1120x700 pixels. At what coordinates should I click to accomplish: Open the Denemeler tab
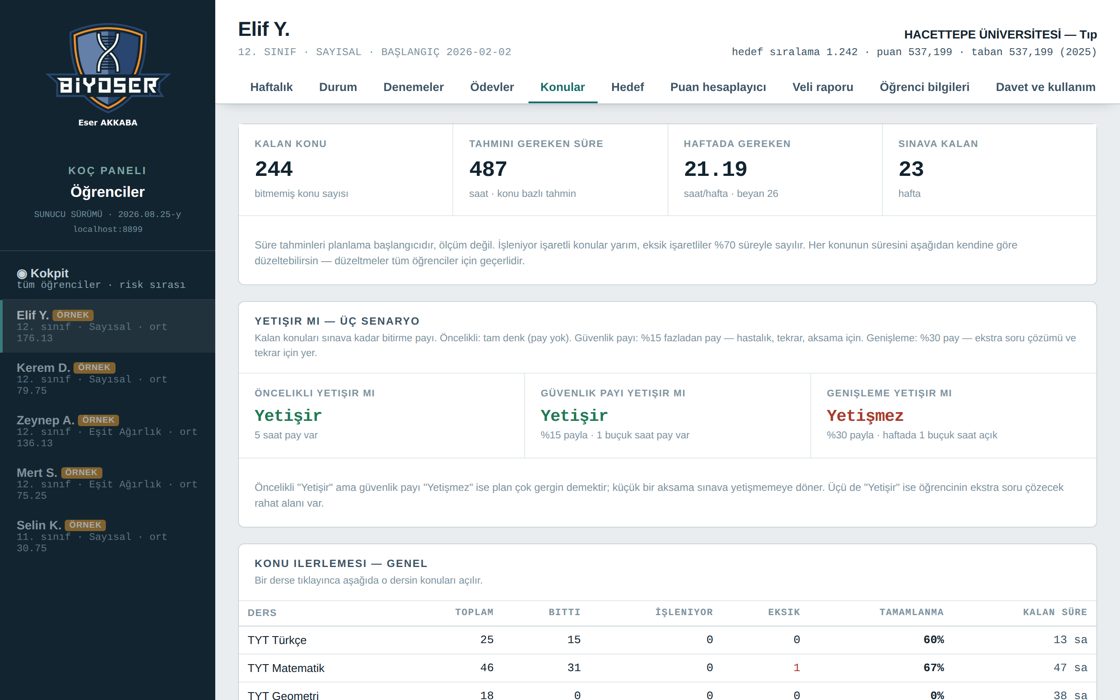pos(414,87)
